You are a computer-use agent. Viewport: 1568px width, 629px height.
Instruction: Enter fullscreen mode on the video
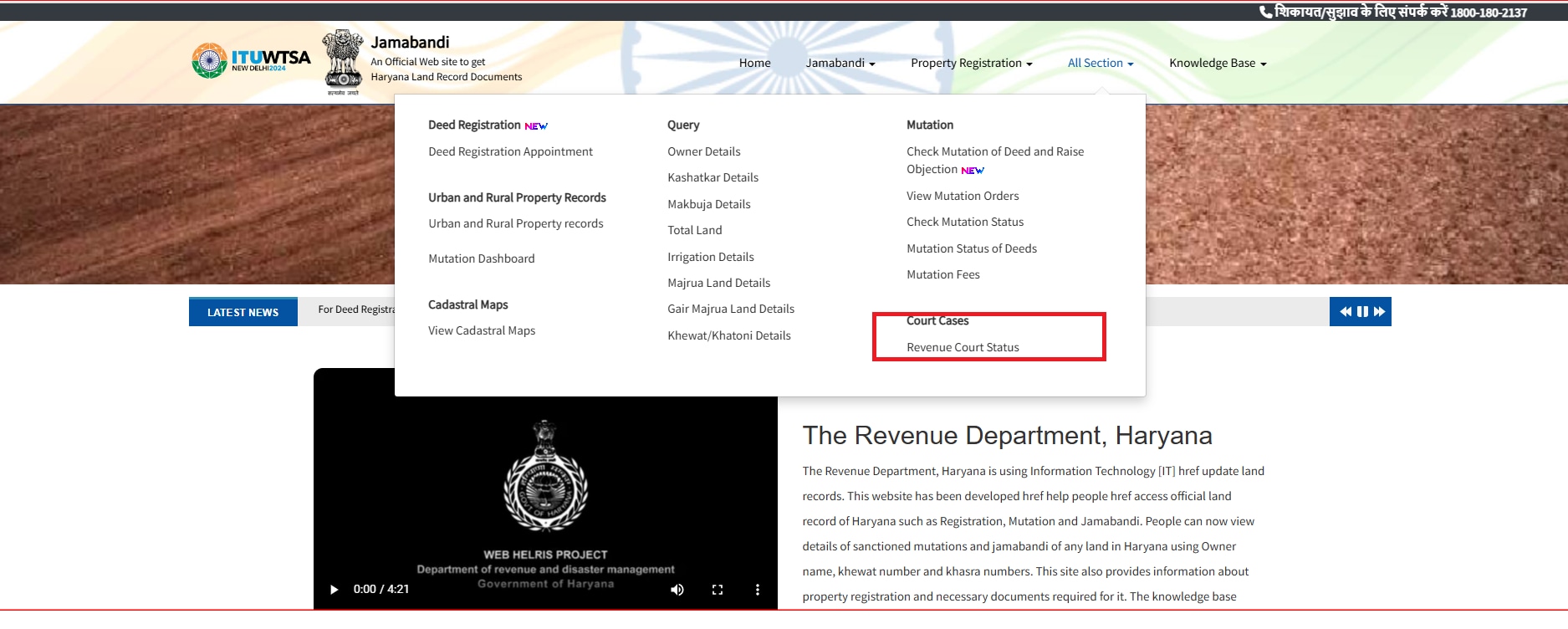tap(718, 590)
